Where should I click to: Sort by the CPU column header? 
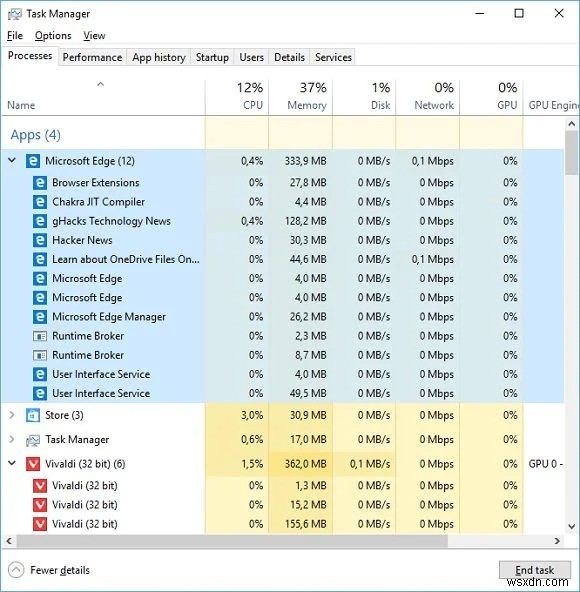tap(237, 97)
